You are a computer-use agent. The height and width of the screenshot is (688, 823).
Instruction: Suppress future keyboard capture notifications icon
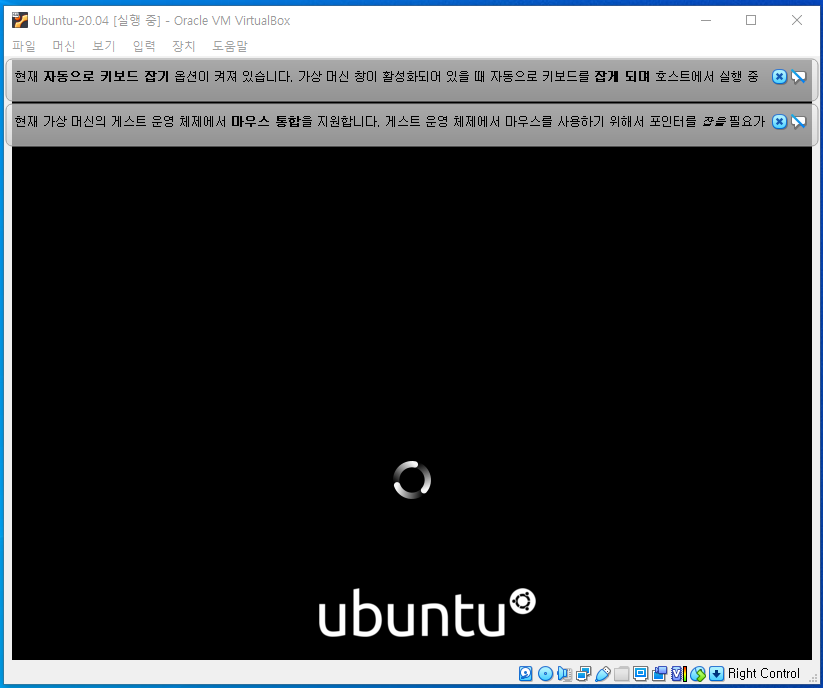(x=799, y=77)
